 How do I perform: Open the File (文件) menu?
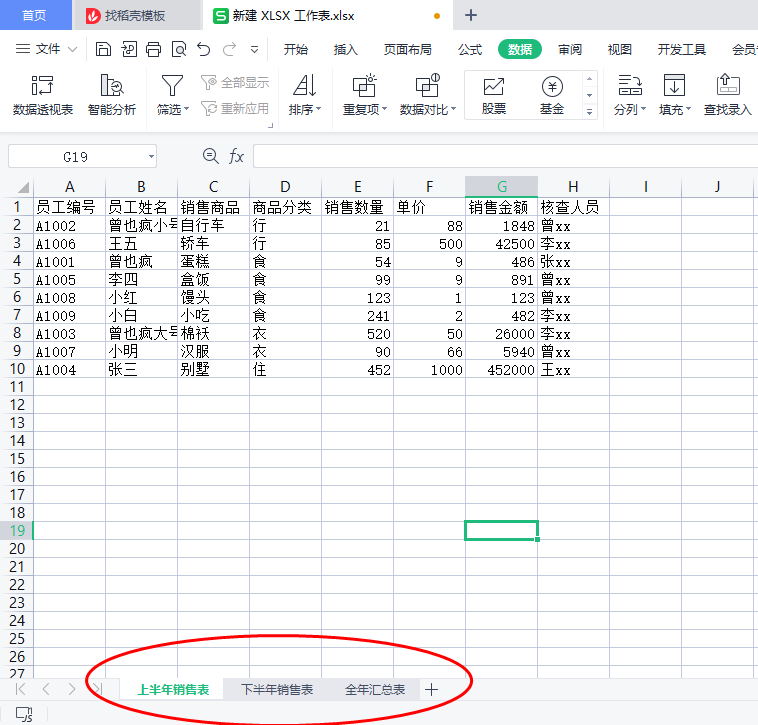[46, 49]
